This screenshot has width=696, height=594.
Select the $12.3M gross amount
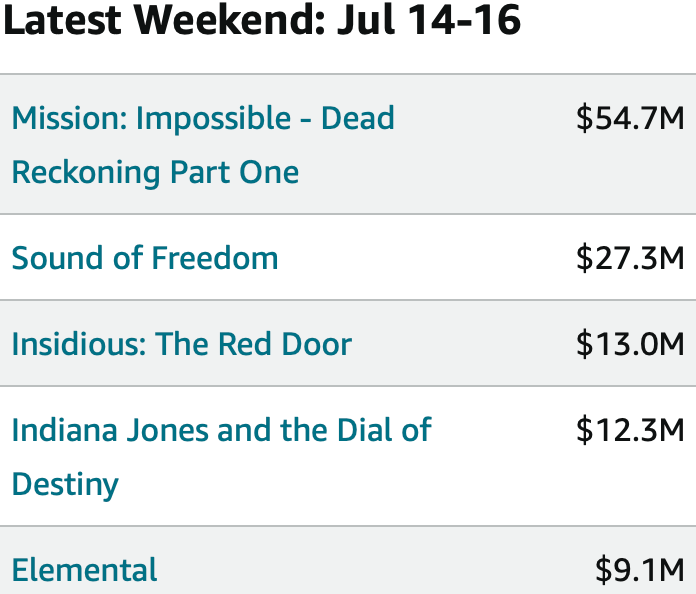(630, 430)
